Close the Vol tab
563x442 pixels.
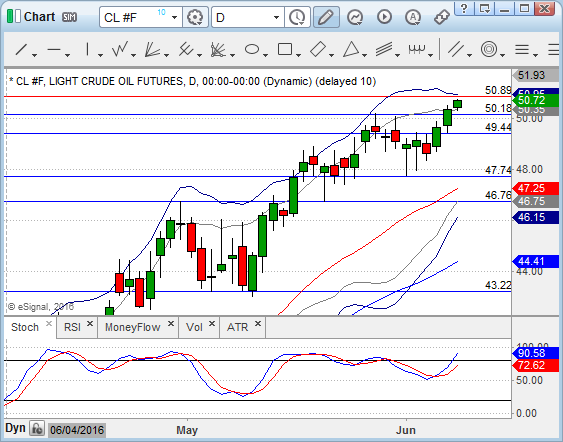(x=212, y=324)
